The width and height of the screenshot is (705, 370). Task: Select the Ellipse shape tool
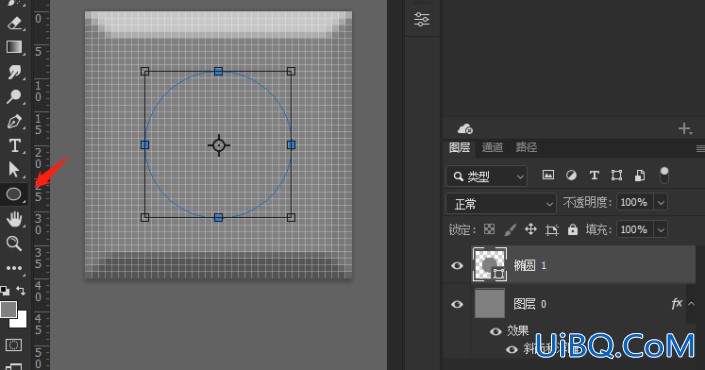pos(14,194)
